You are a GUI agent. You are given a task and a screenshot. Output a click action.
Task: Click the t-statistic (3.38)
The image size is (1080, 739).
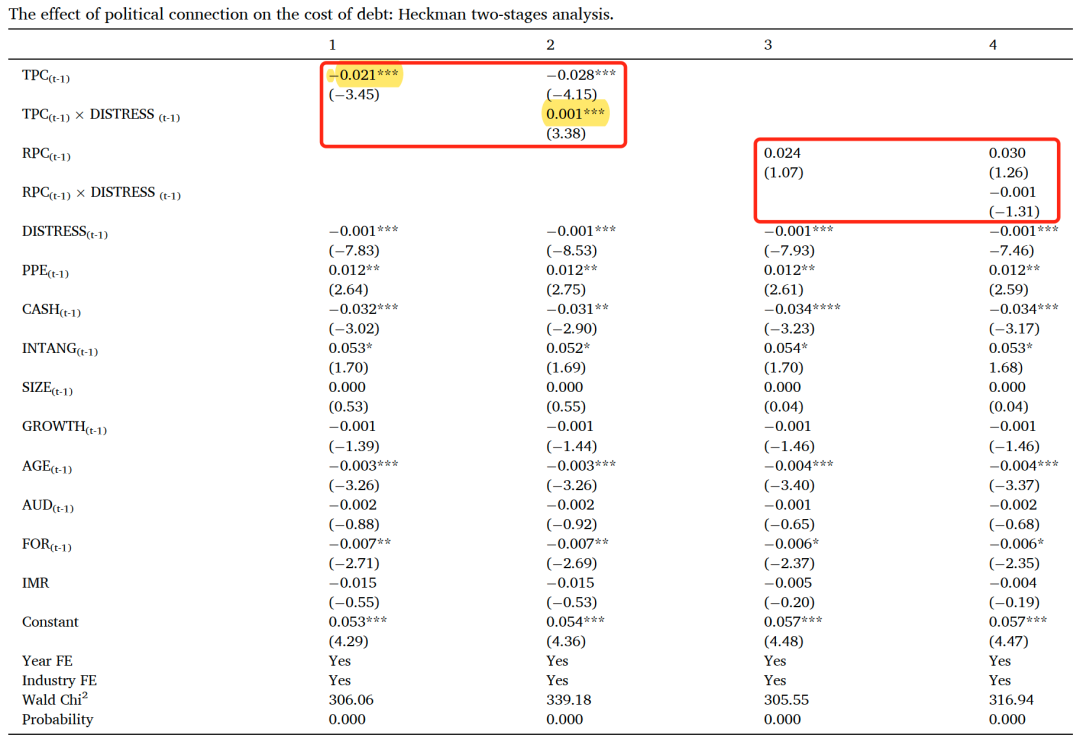[565, 134]
